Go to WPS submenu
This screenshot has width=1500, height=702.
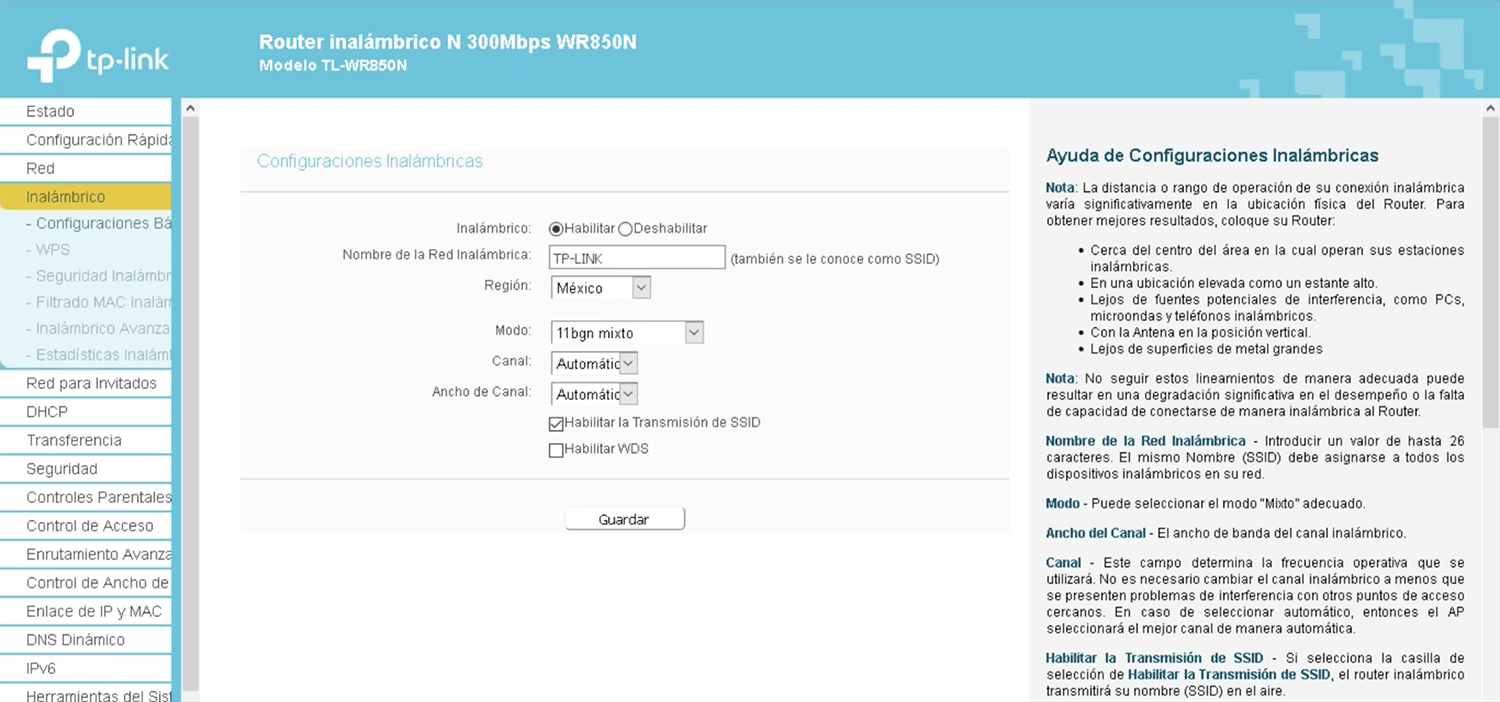[53, 250]
